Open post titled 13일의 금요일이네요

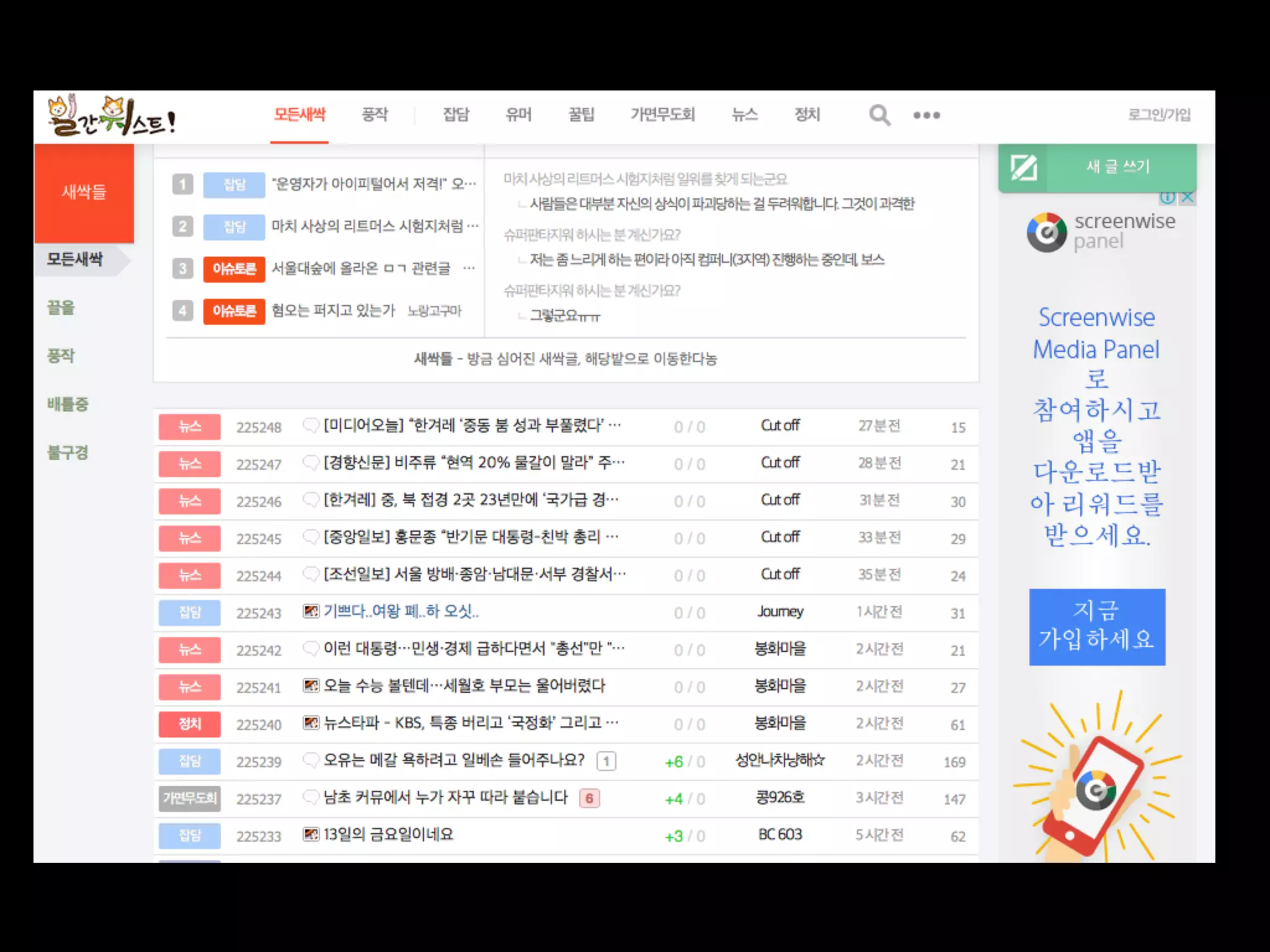[388, 835]
